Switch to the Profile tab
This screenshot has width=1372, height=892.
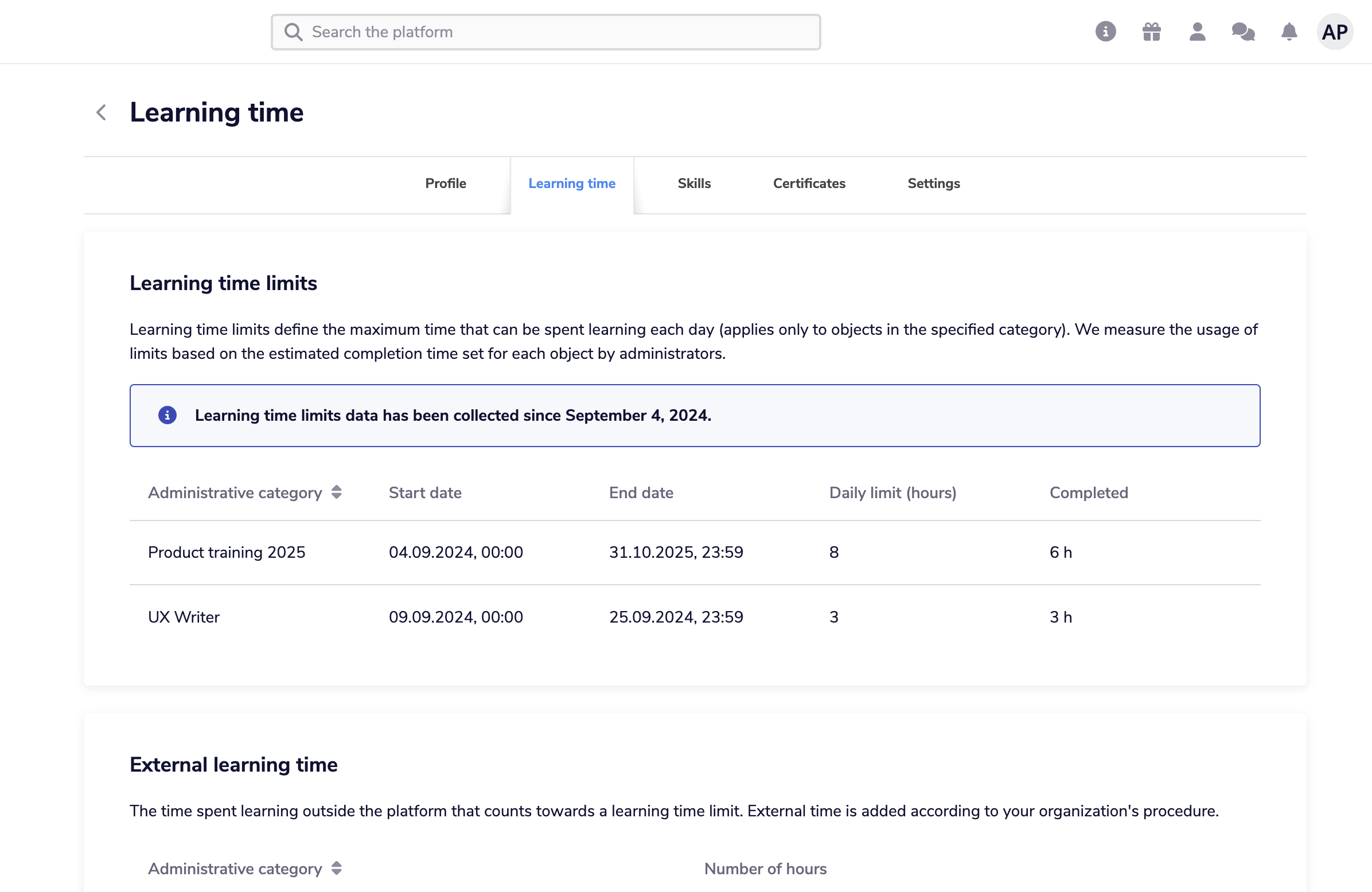pos(446,183)
